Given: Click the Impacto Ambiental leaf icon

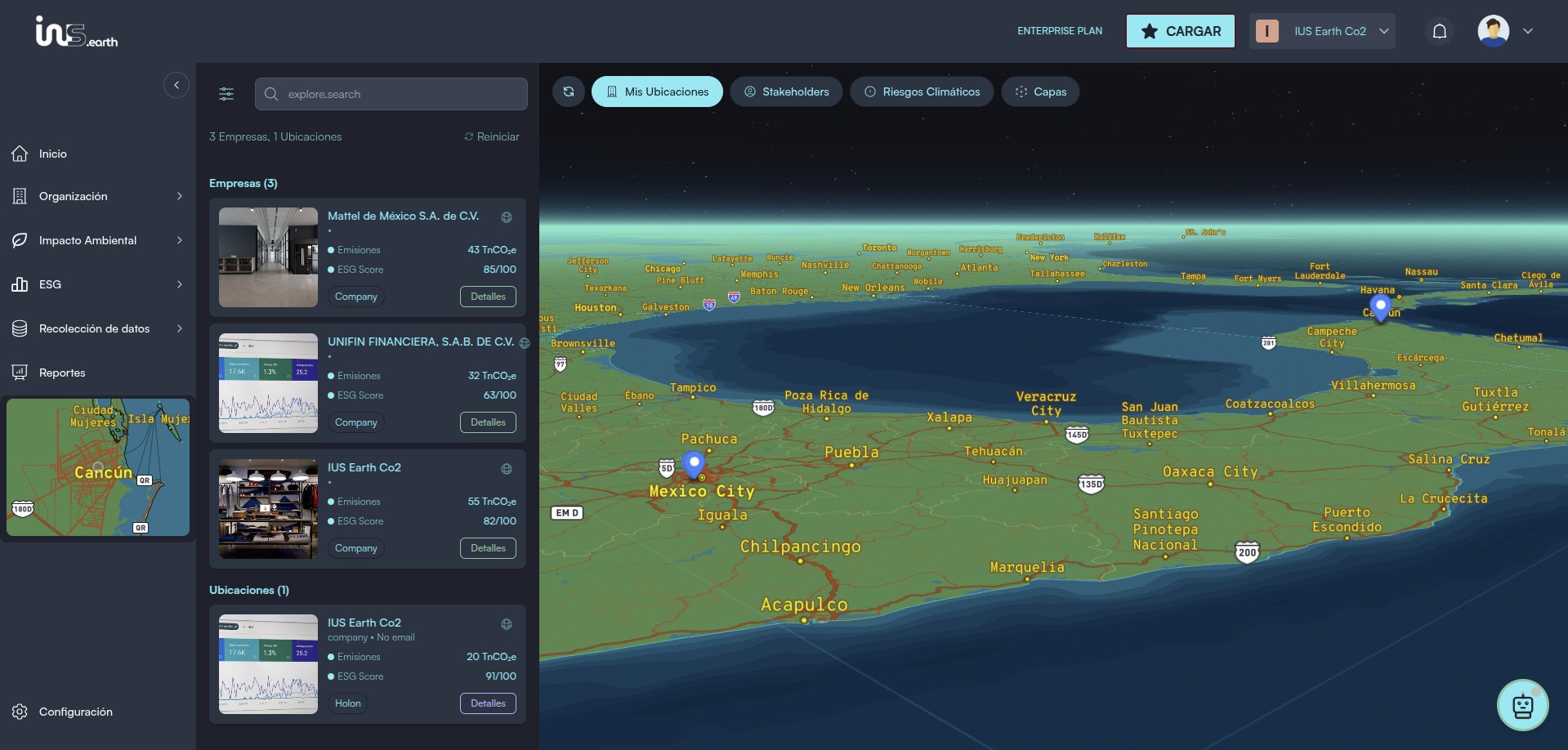Looking at the screenshot, I should coord(20,240).
